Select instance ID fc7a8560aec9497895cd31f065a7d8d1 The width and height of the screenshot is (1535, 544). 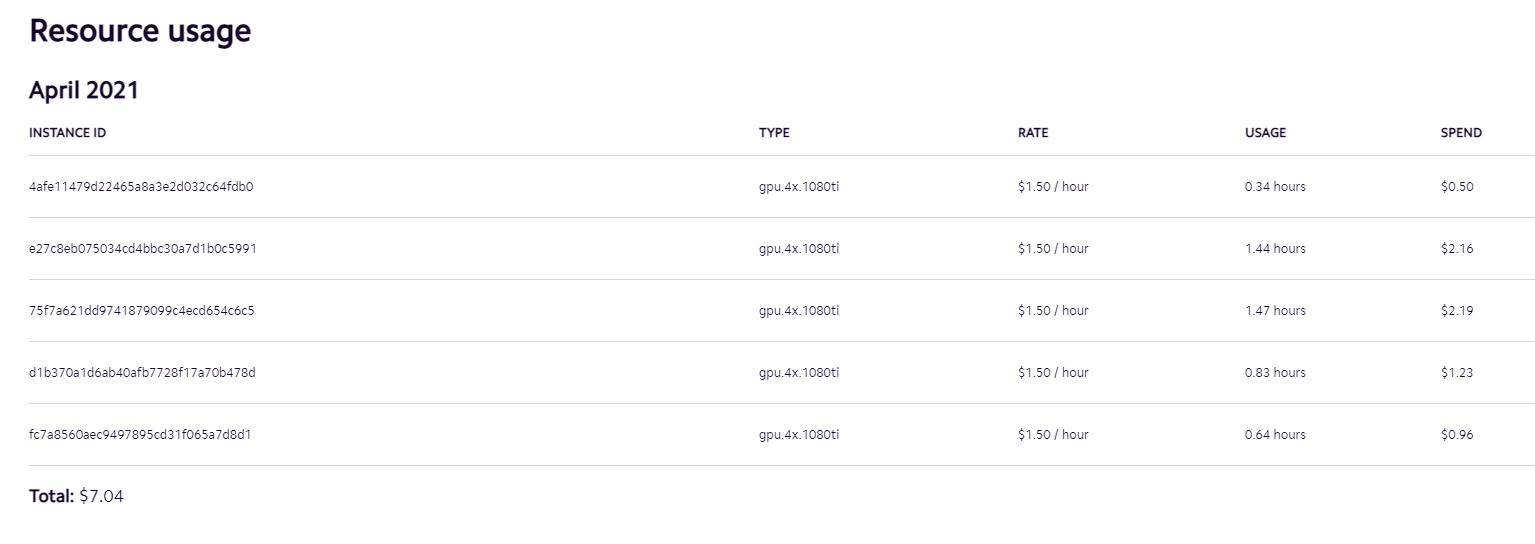point(139,435)
